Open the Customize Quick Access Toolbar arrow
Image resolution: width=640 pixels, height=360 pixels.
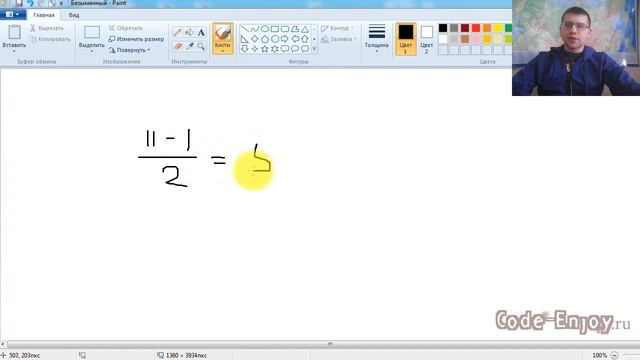(61, 3)
